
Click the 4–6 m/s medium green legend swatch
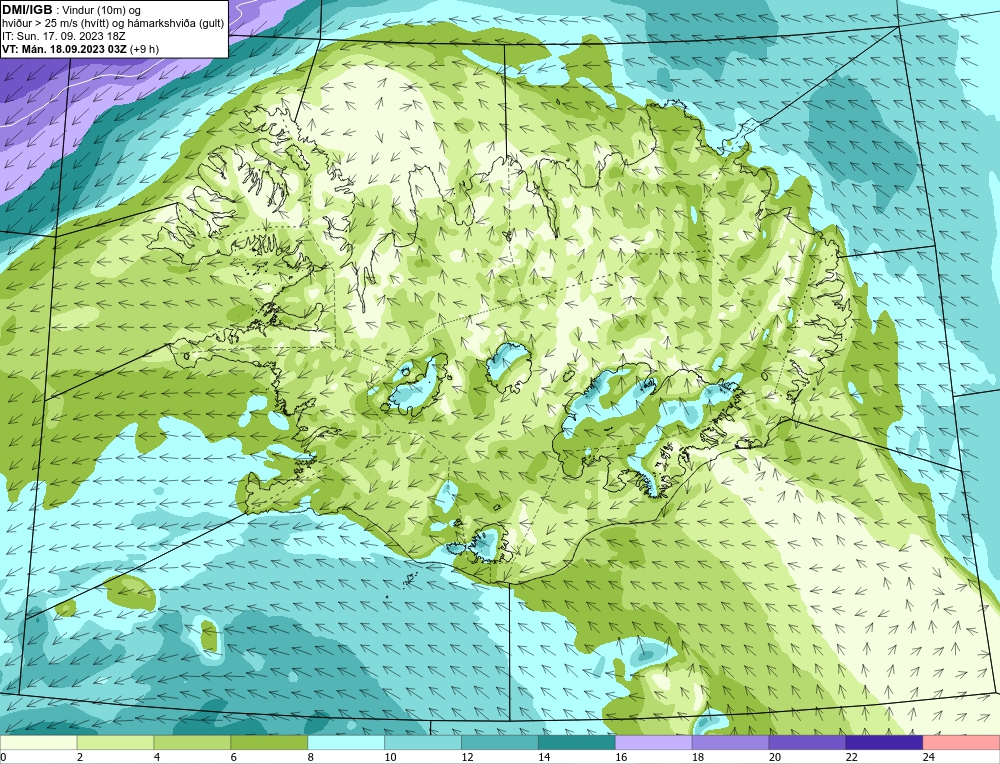click(193, 742)
